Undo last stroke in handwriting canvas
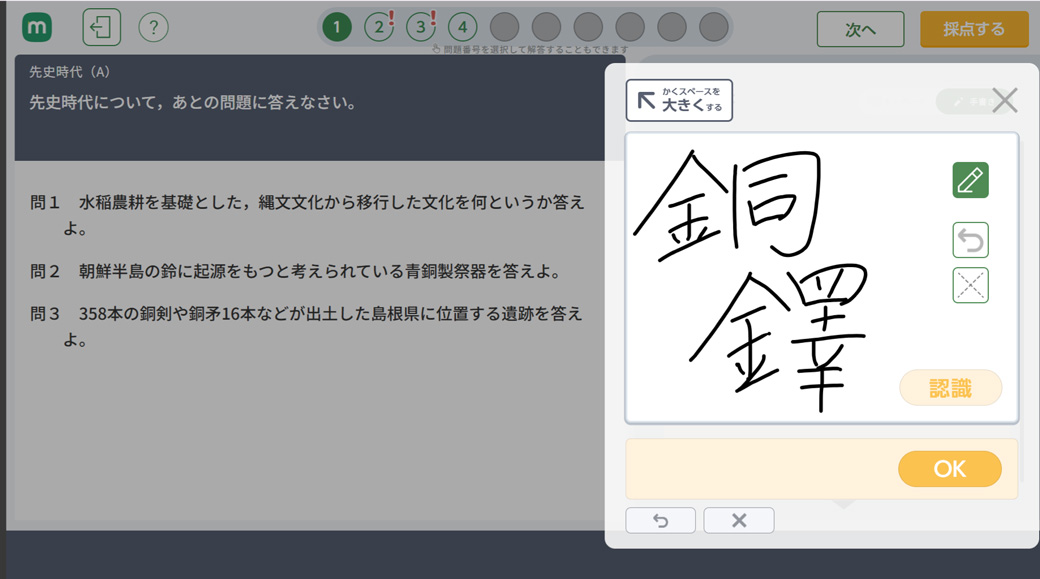1040x579 pixels. point(970,240)
